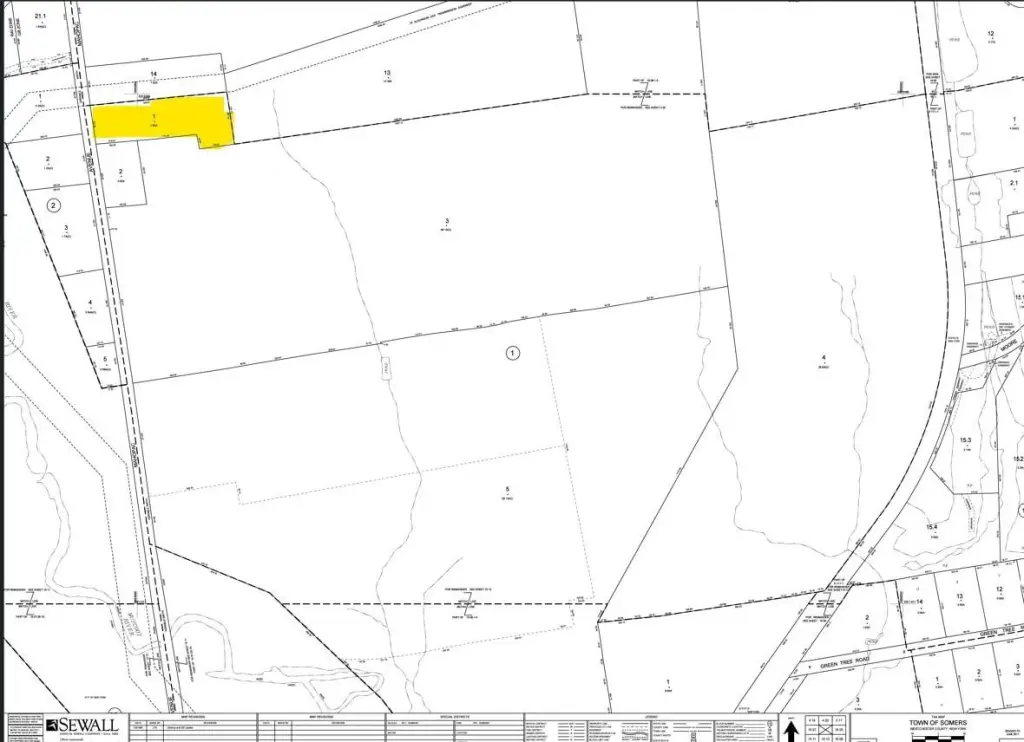Viewport: 1024px width, 742px height.
Task: Select parcel 15.3 on the right side
Action: coord(966,441)
